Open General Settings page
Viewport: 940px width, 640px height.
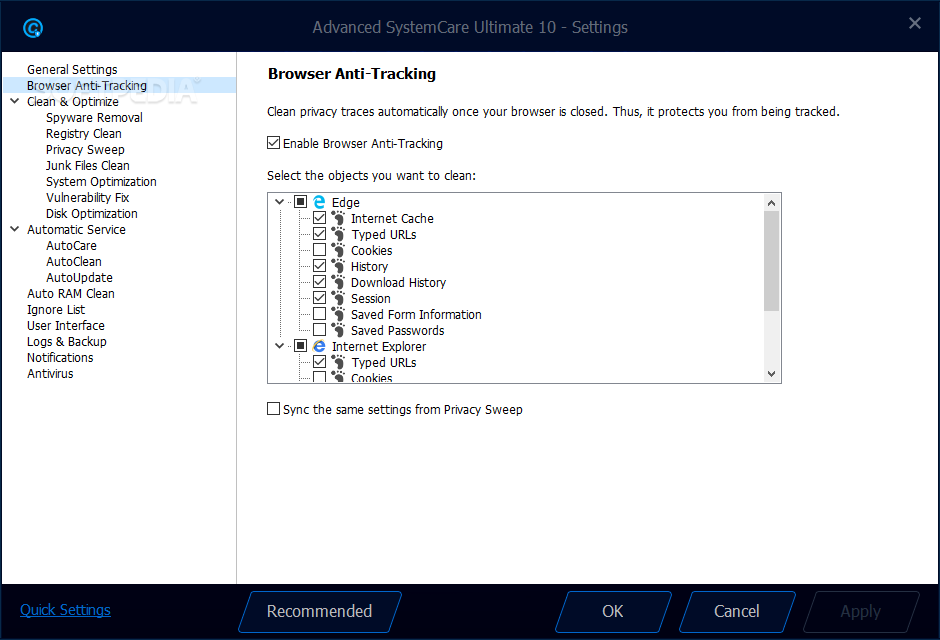72,70
